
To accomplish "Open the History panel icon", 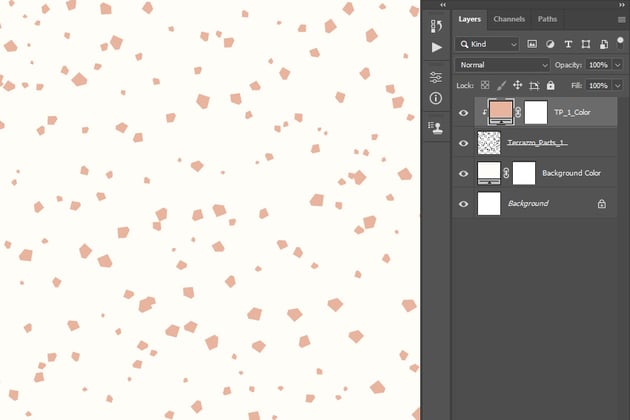I will pos(436,26).
